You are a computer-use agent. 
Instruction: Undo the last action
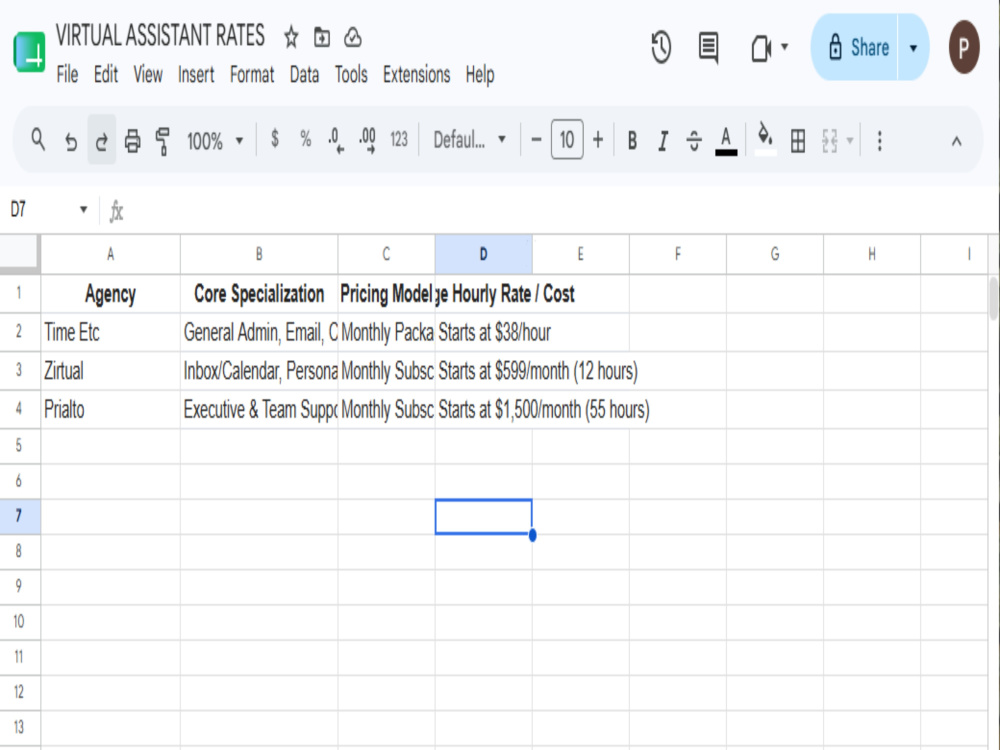point(71,140)
